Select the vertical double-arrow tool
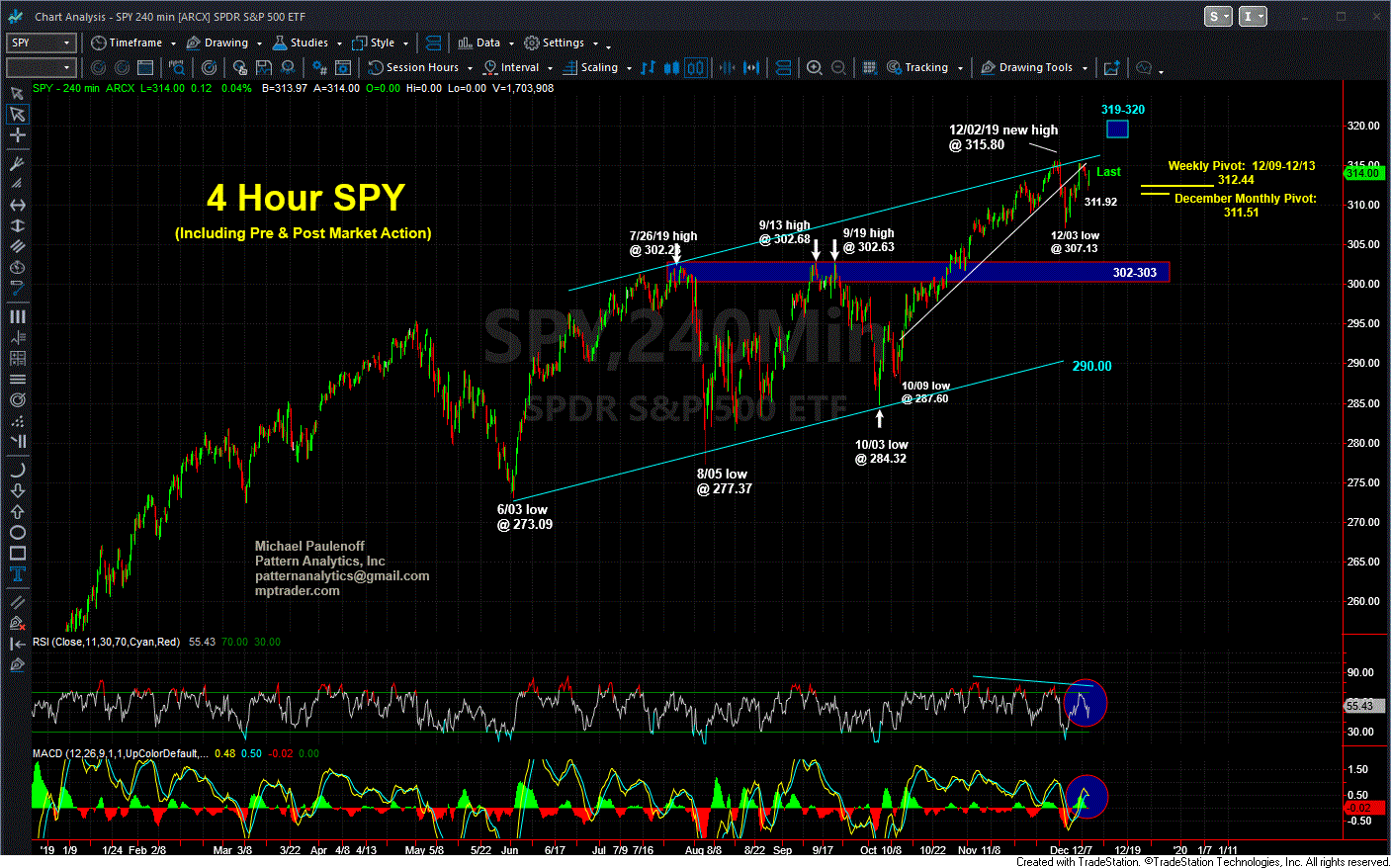The width and height of the screenshot is (1391, 868). pyautogui.click(x=17, y=225)
